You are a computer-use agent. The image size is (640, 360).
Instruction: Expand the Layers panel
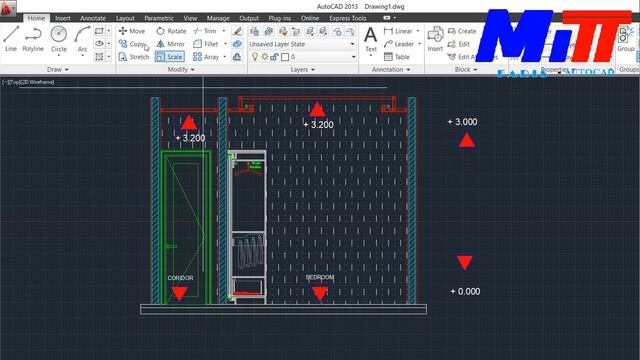point(302,69)
